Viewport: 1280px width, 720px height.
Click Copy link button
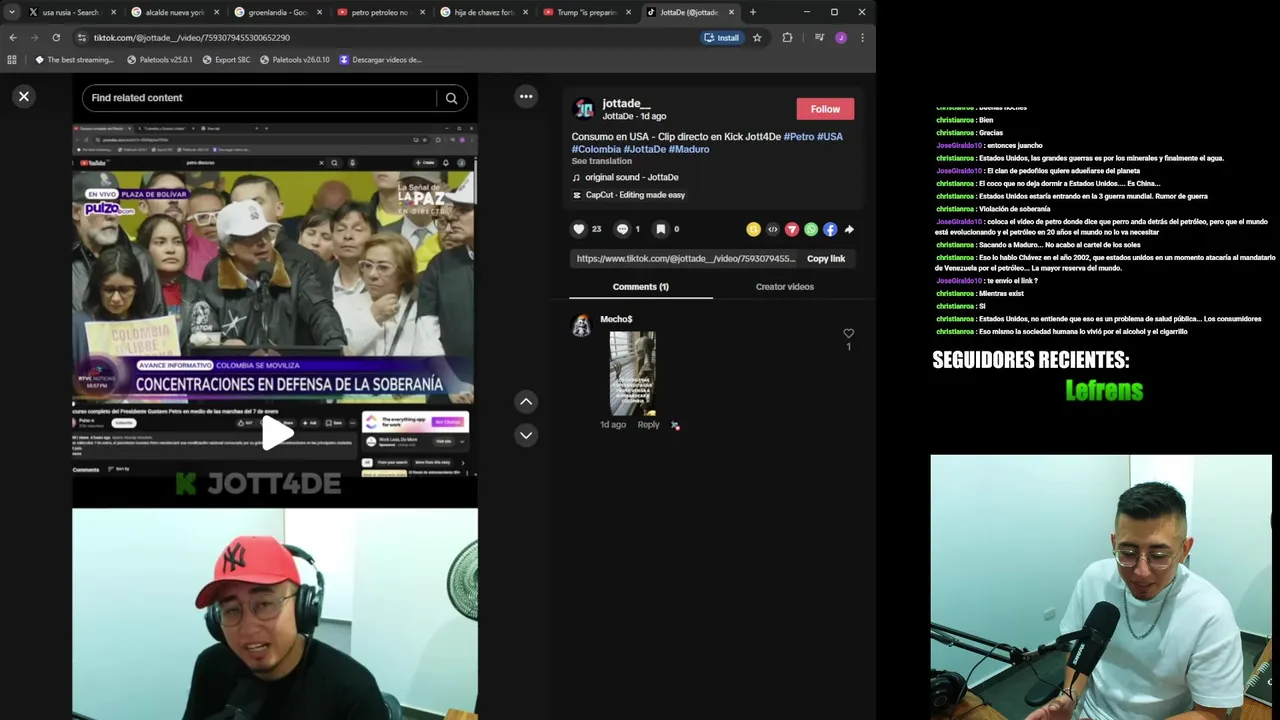826,258
